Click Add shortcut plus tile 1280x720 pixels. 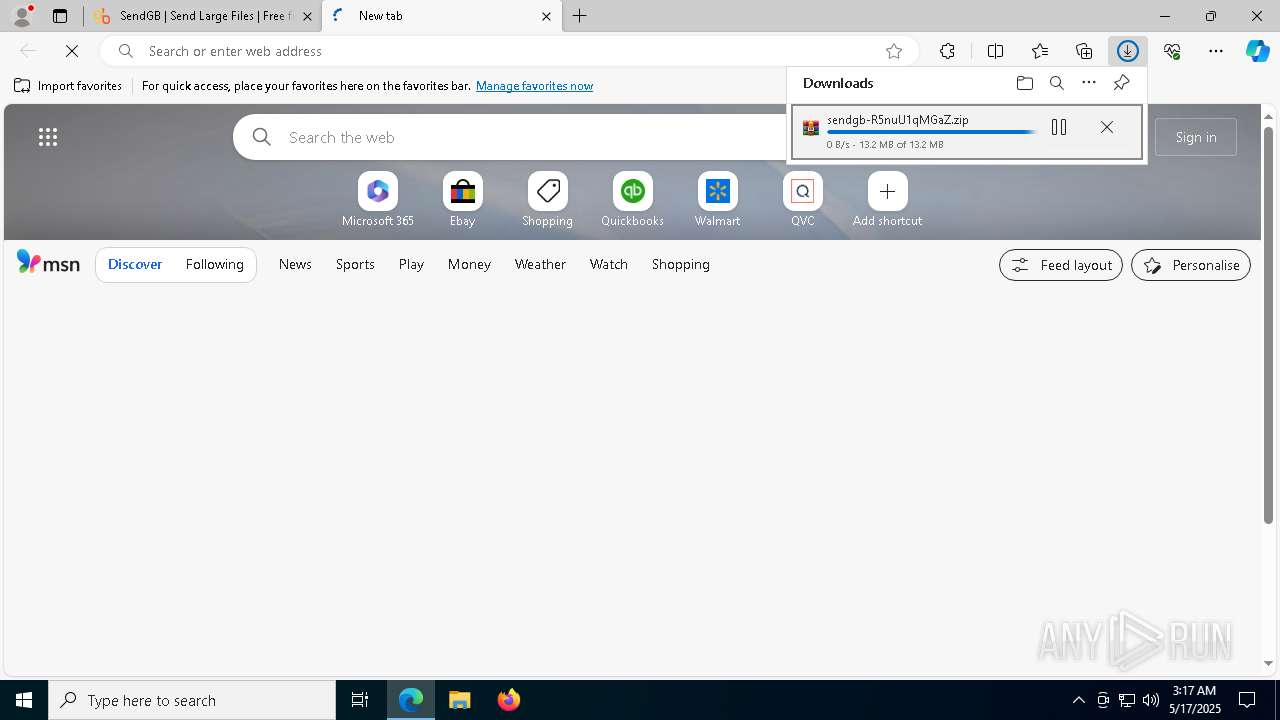click(888, 200)
